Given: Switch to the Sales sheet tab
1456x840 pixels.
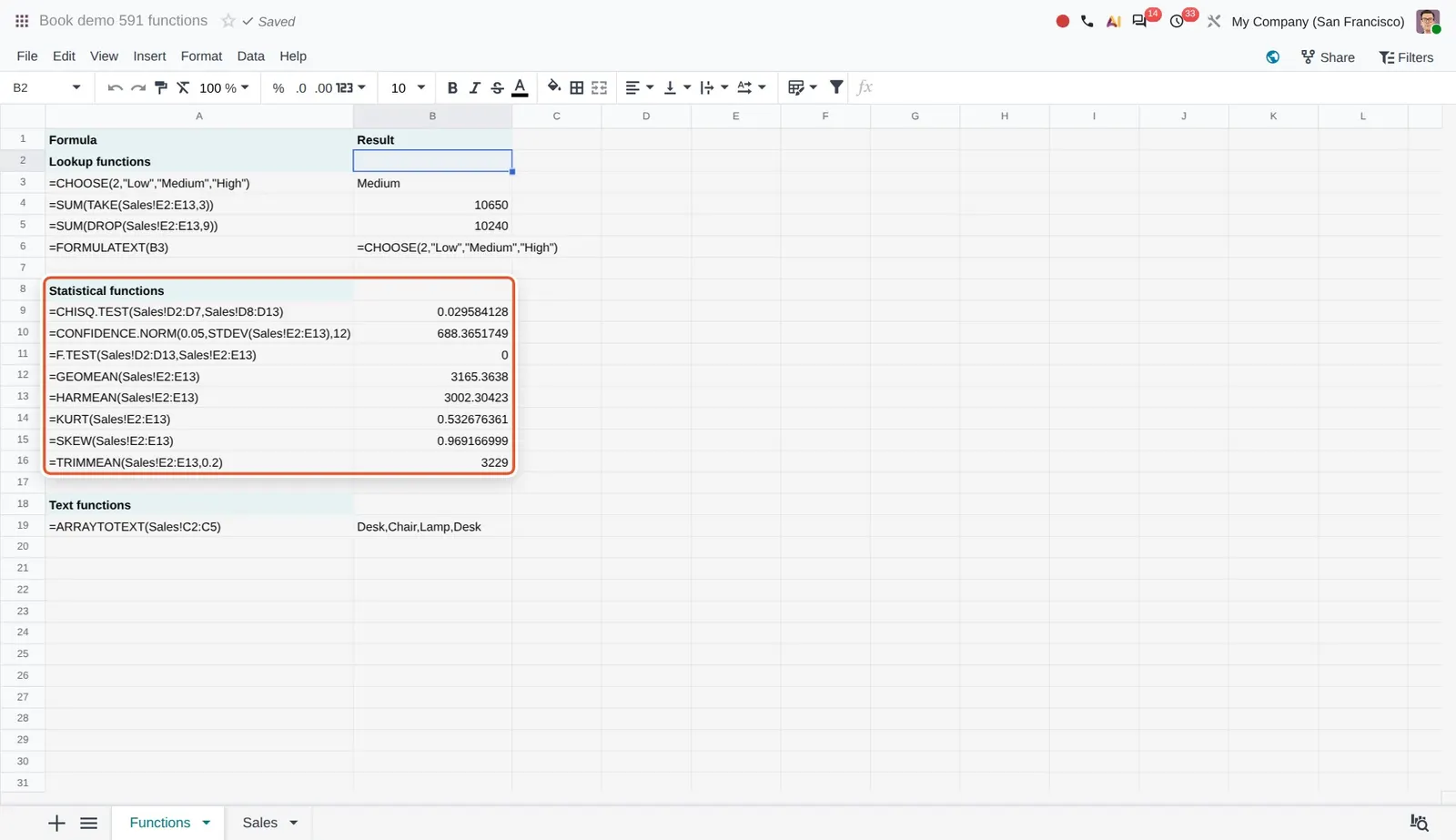Looking at the screenshot, I should 259,823.
